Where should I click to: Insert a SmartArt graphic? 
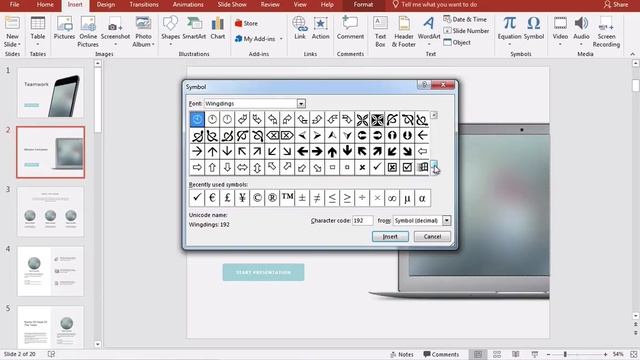pyautogui.click(x=194, y=28)
